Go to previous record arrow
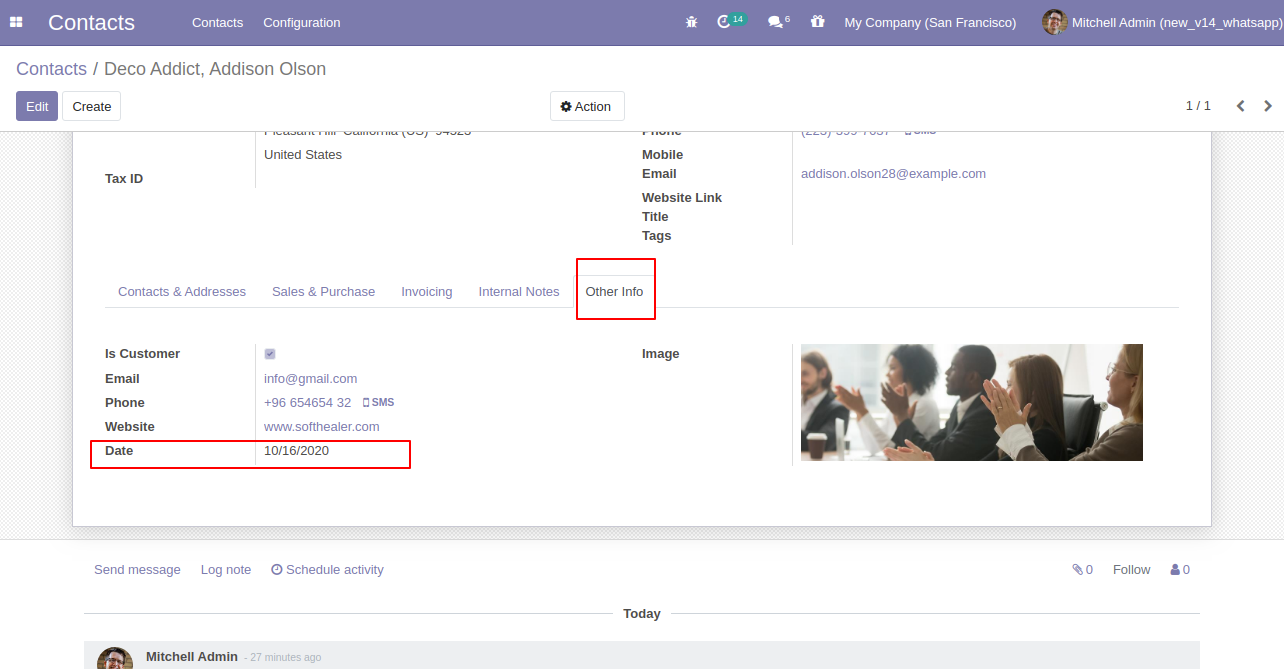The height and width of the screenshot is (669, 1284). coord(1240,106)
